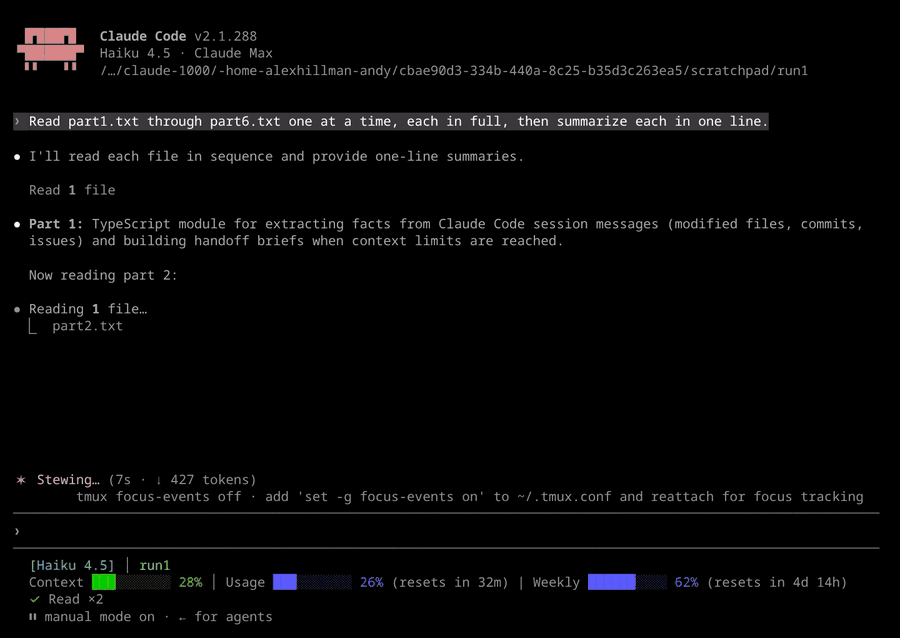This screenshot has height=638, width=900.
Task: Click the highlighted user prompt about part1.txt
Action: (x=391, y=121)
